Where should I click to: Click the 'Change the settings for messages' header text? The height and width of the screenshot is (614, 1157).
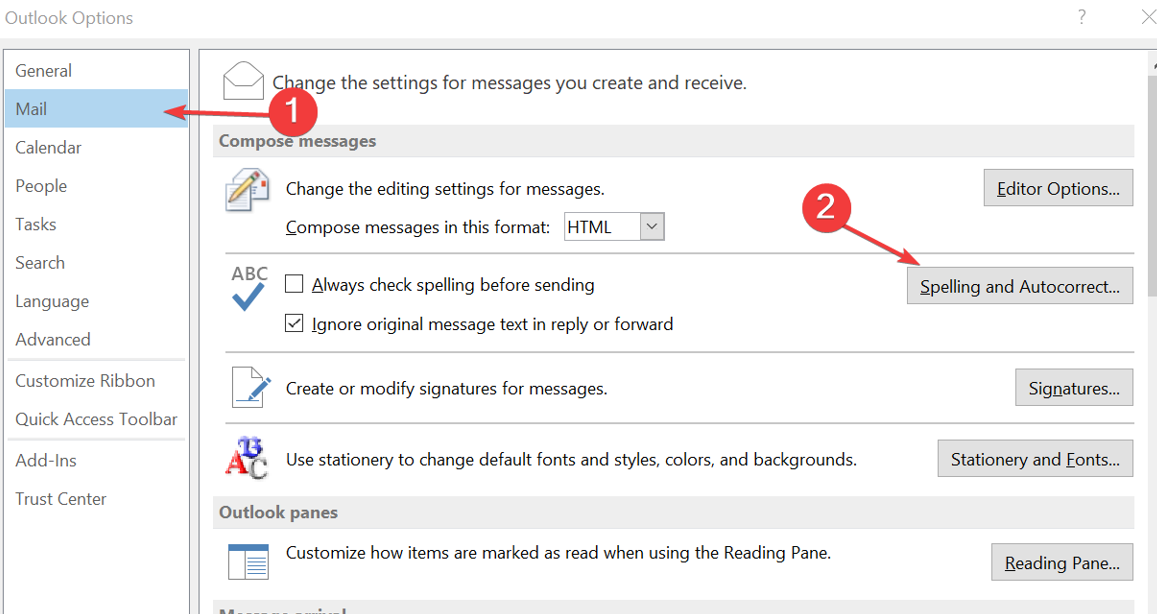[x=509, y=83]
